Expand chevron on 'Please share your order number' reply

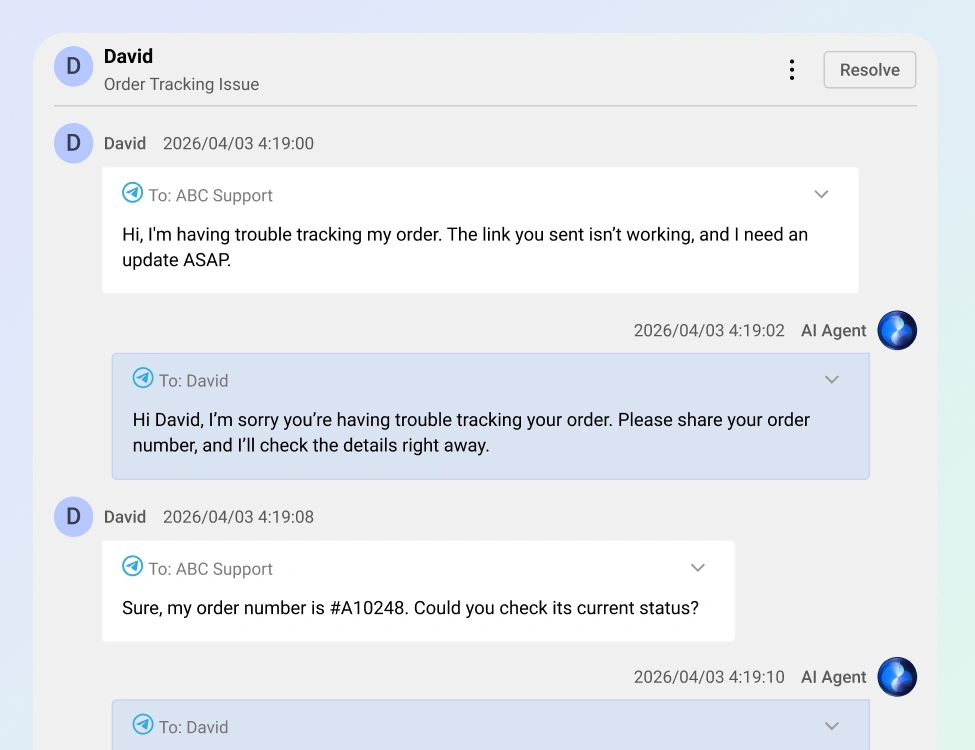tap(832, 379)
